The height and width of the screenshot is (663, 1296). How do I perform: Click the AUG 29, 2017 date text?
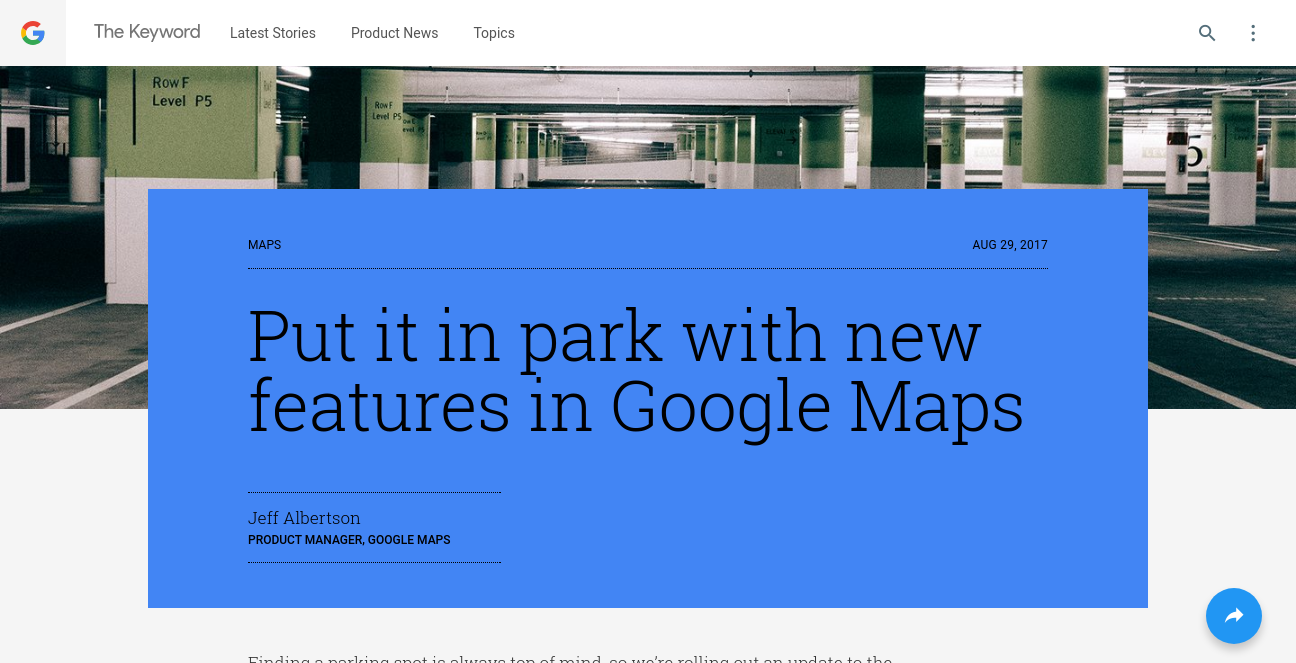tap(1010, 245)
